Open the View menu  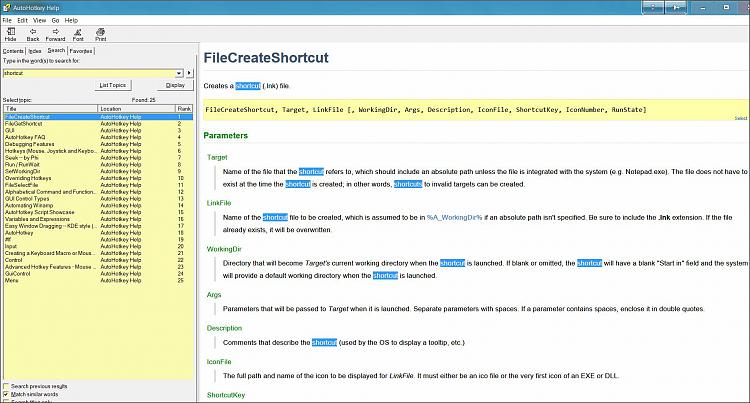(x=39, y=21)
